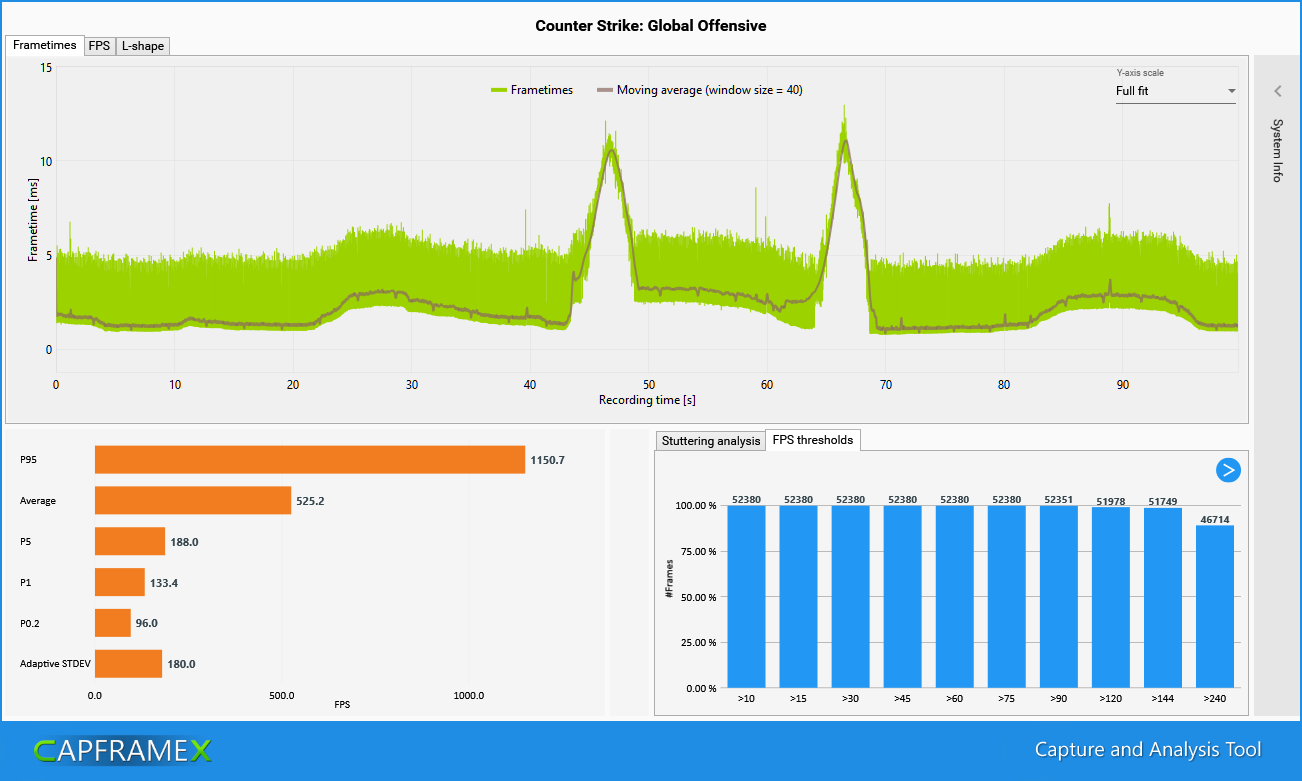Open the L-shape tab
Image resolution: width=1302 pixels, height=781 pixels.
[142, 45]
